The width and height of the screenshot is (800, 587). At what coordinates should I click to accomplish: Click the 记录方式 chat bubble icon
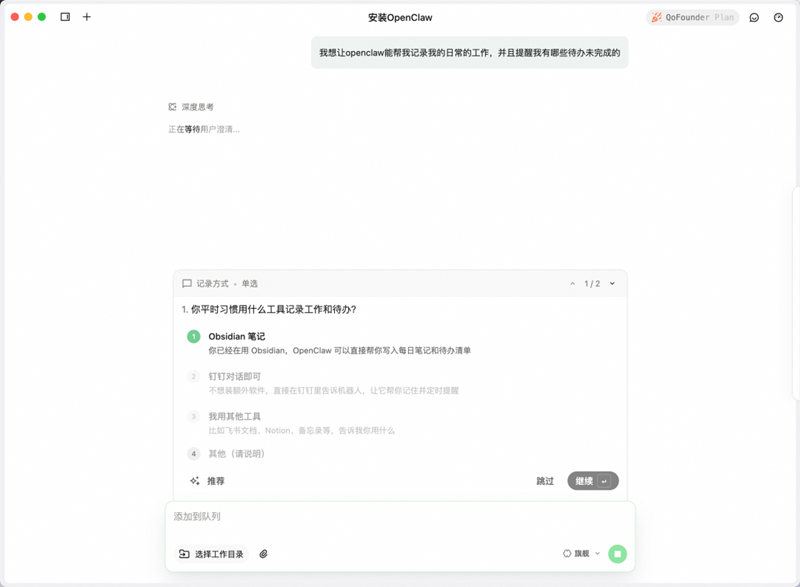[x=187, y=284]
